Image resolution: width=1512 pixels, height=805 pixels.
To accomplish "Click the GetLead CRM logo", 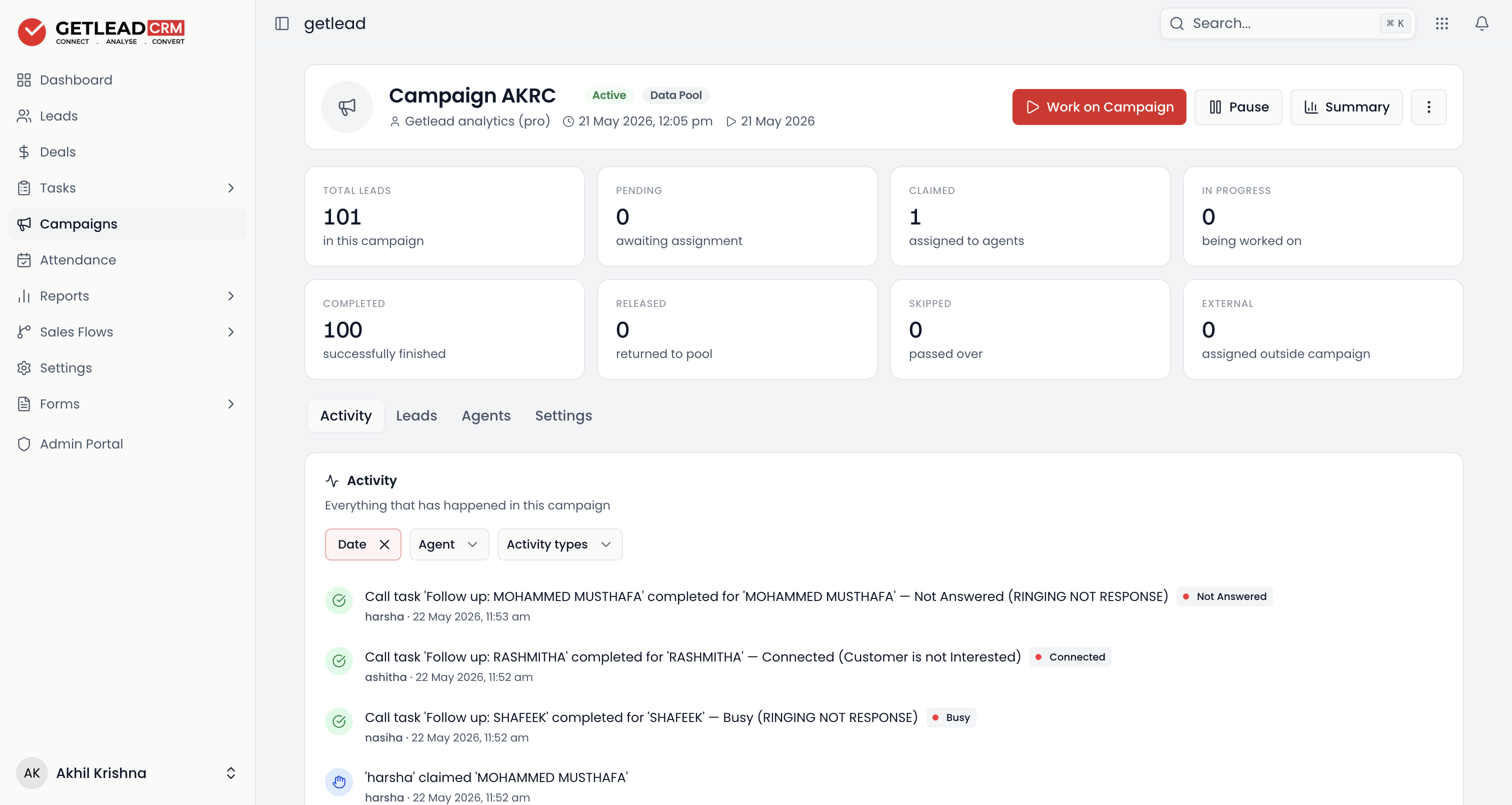I will [101, 31].
